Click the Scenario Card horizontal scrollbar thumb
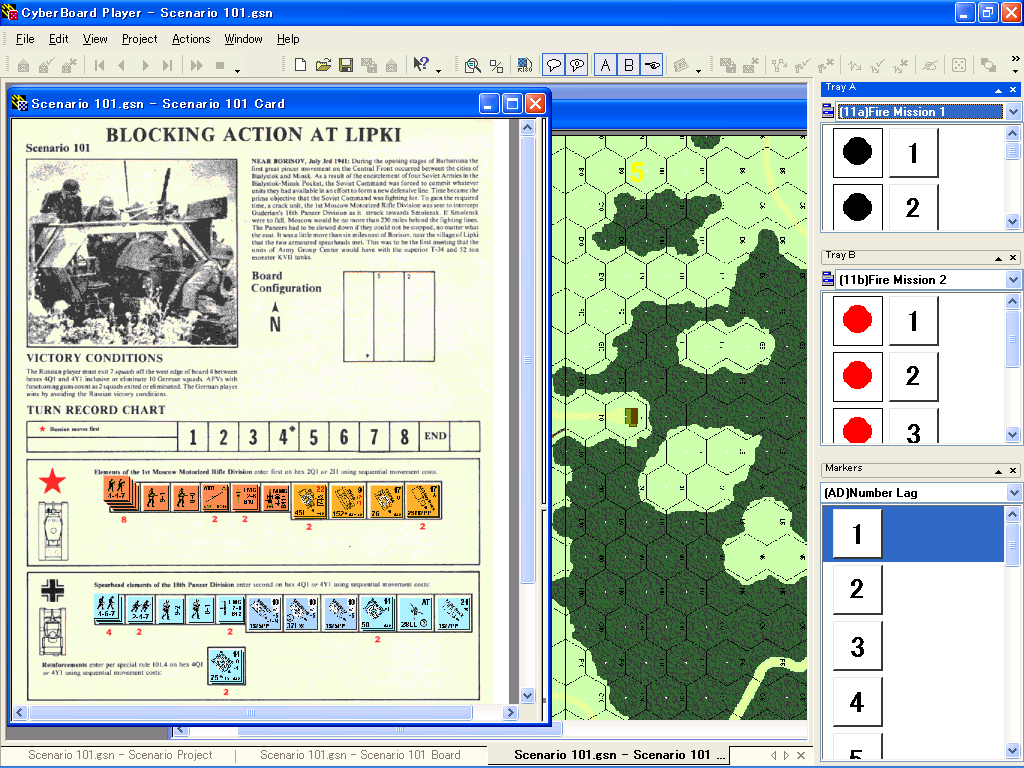This screenshot has height=768, width=1024. click(x=251, y=712)
